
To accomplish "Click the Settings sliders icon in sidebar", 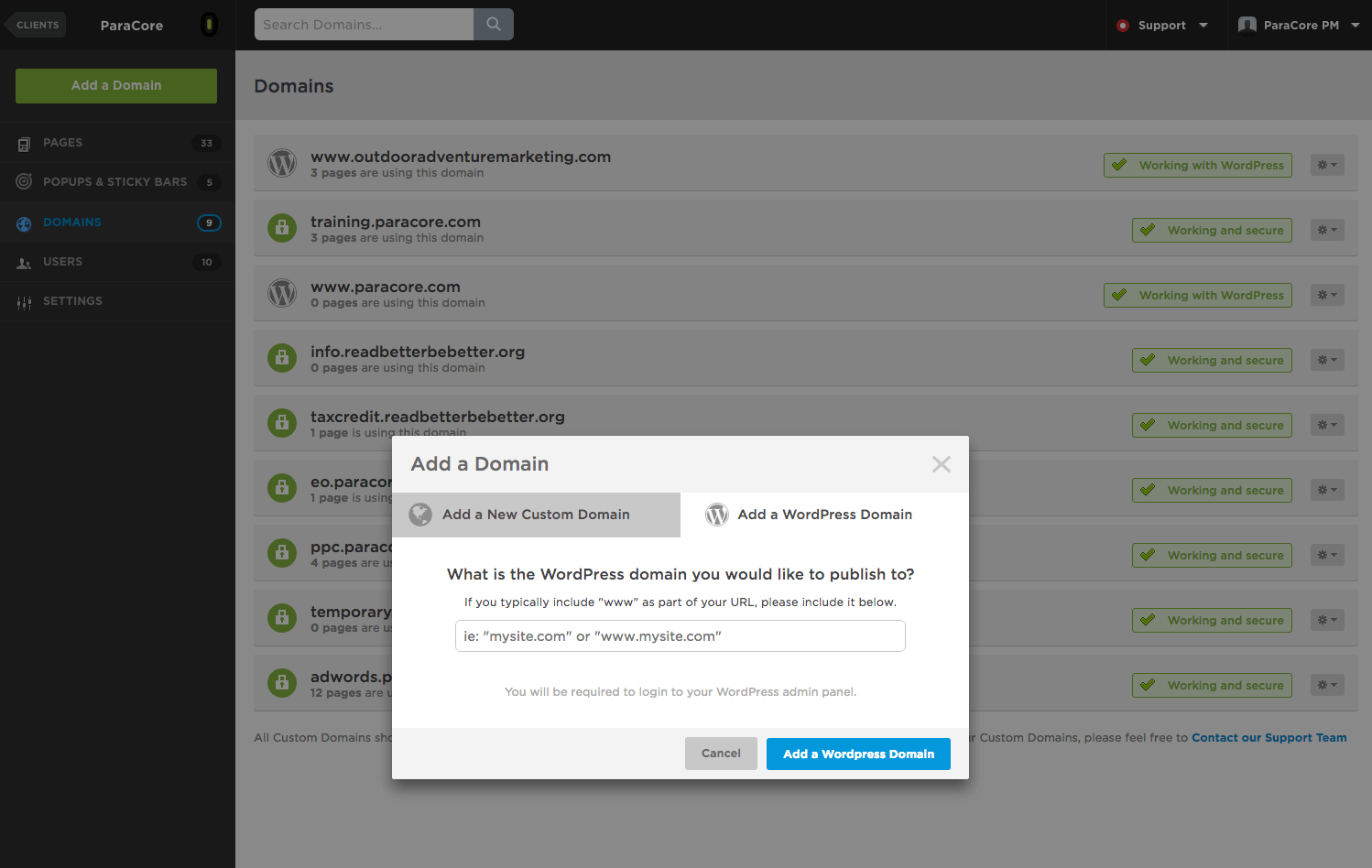I will [25, 302].
